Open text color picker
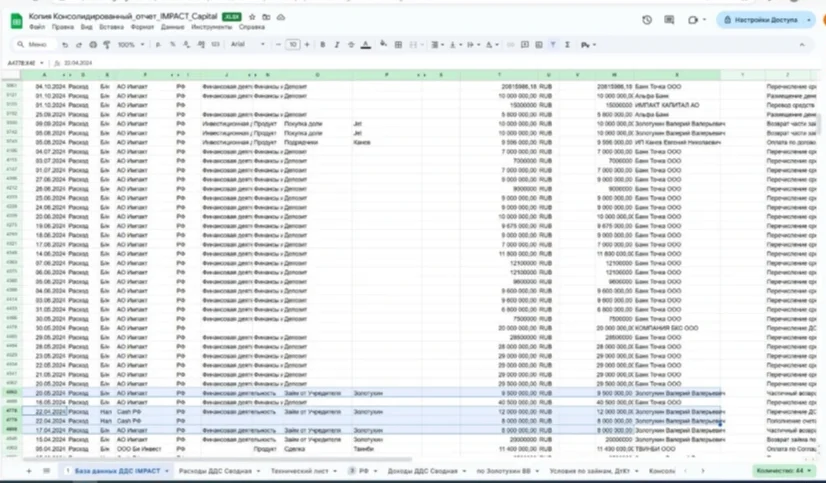The height and width of the screenshot is (483, 826). pos(366,45)
